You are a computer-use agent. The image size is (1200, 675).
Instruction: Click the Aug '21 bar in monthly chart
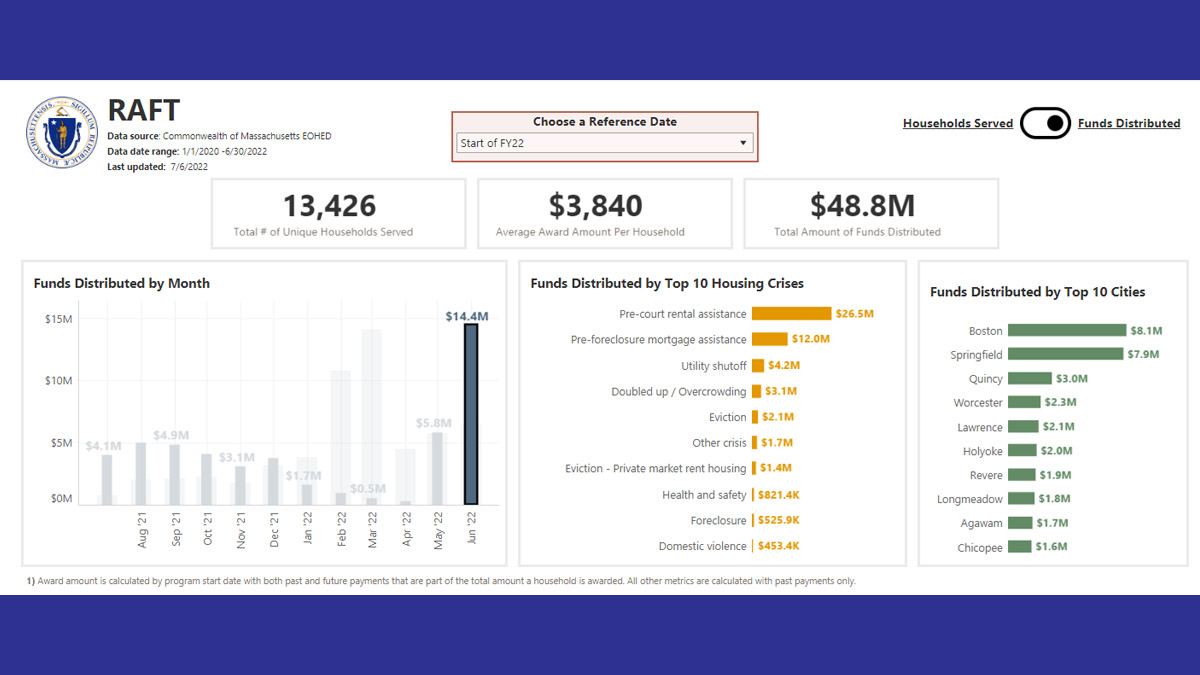click(141, 474)
